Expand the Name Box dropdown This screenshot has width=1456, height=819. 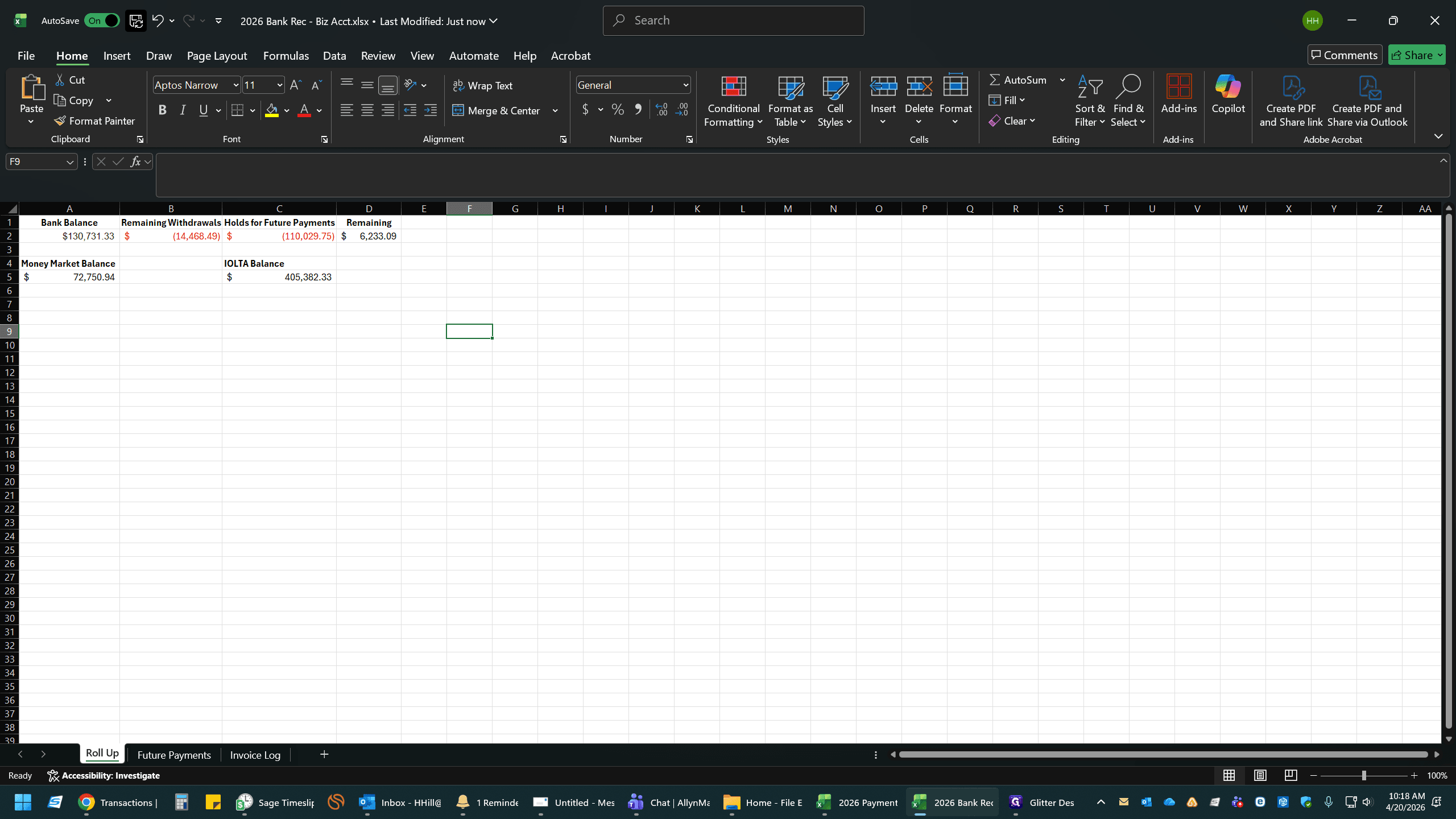pos(70,162)
